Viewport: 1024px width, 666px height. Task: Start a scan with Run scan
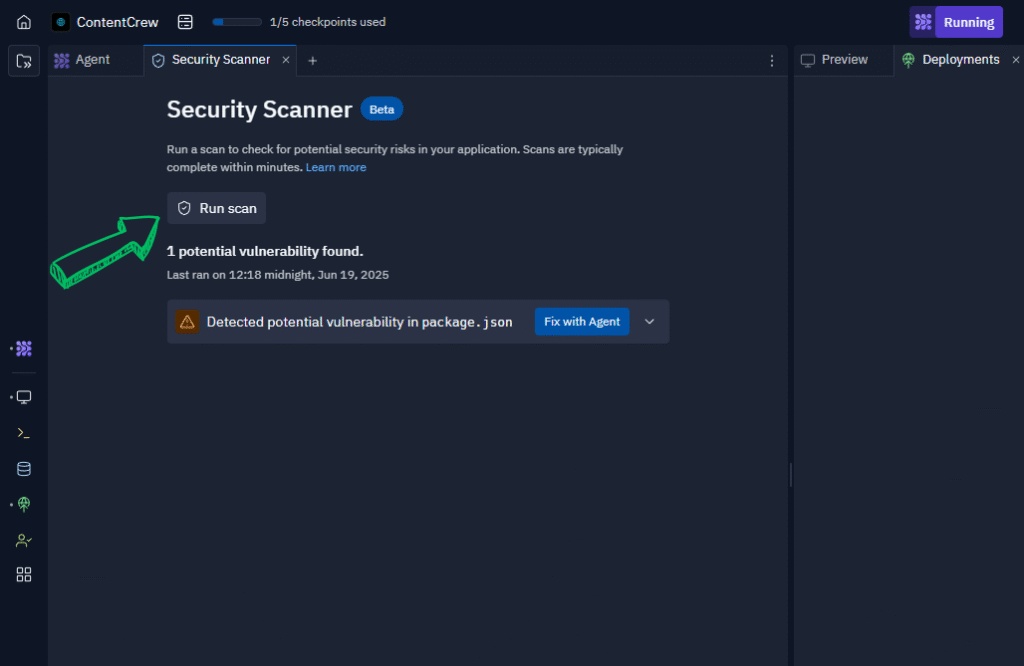pos(216,208)
